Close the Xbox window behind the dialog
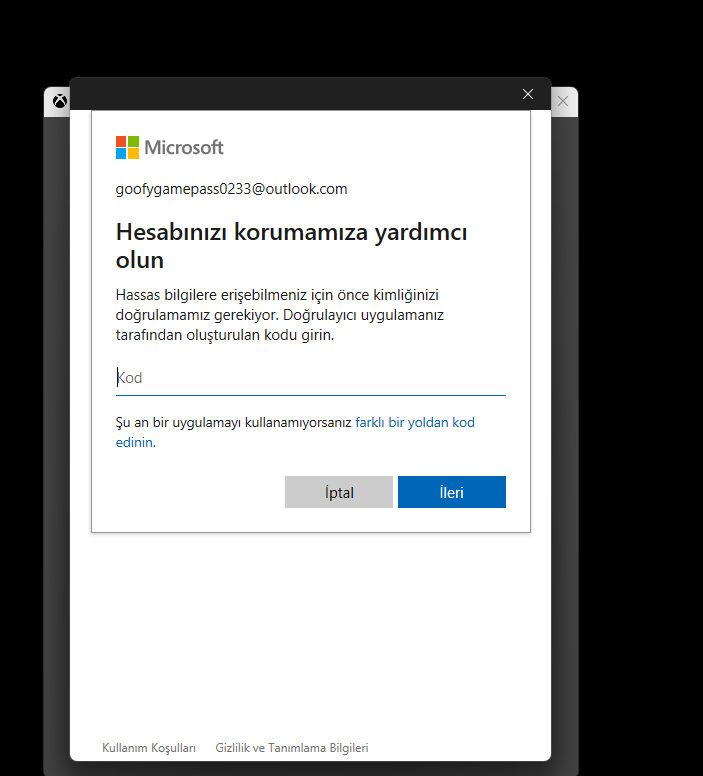Screen dimensions: 703x776 563,101
